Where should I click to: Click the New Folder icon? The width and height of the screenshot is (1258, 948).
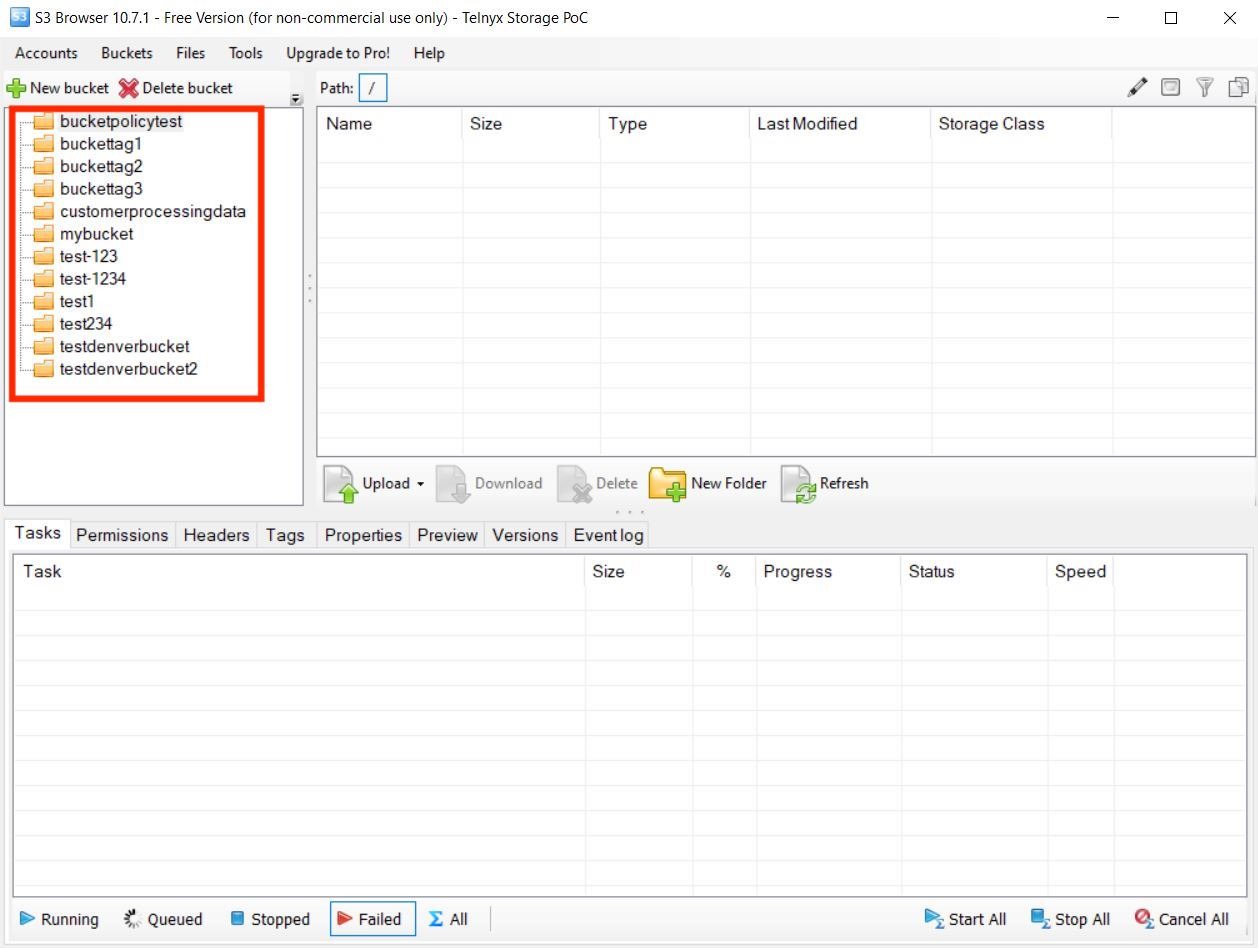[x=667, y=484]
